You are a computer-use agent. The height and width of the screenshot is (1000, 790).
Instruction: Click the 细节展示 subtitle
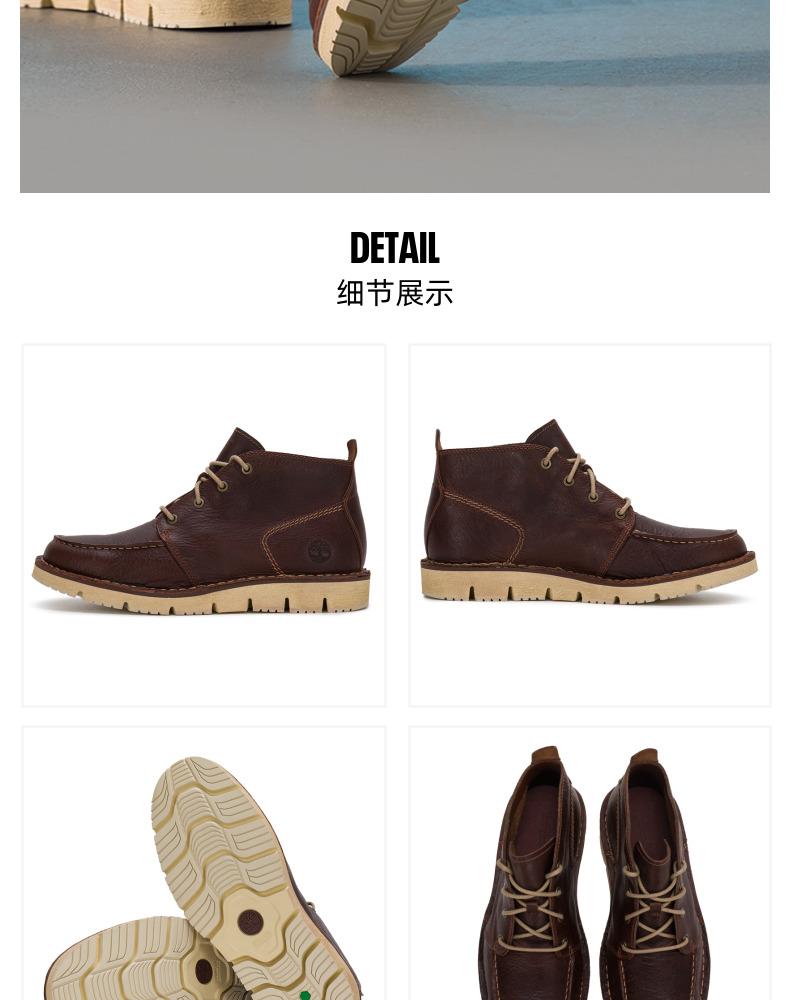[395, 293]
